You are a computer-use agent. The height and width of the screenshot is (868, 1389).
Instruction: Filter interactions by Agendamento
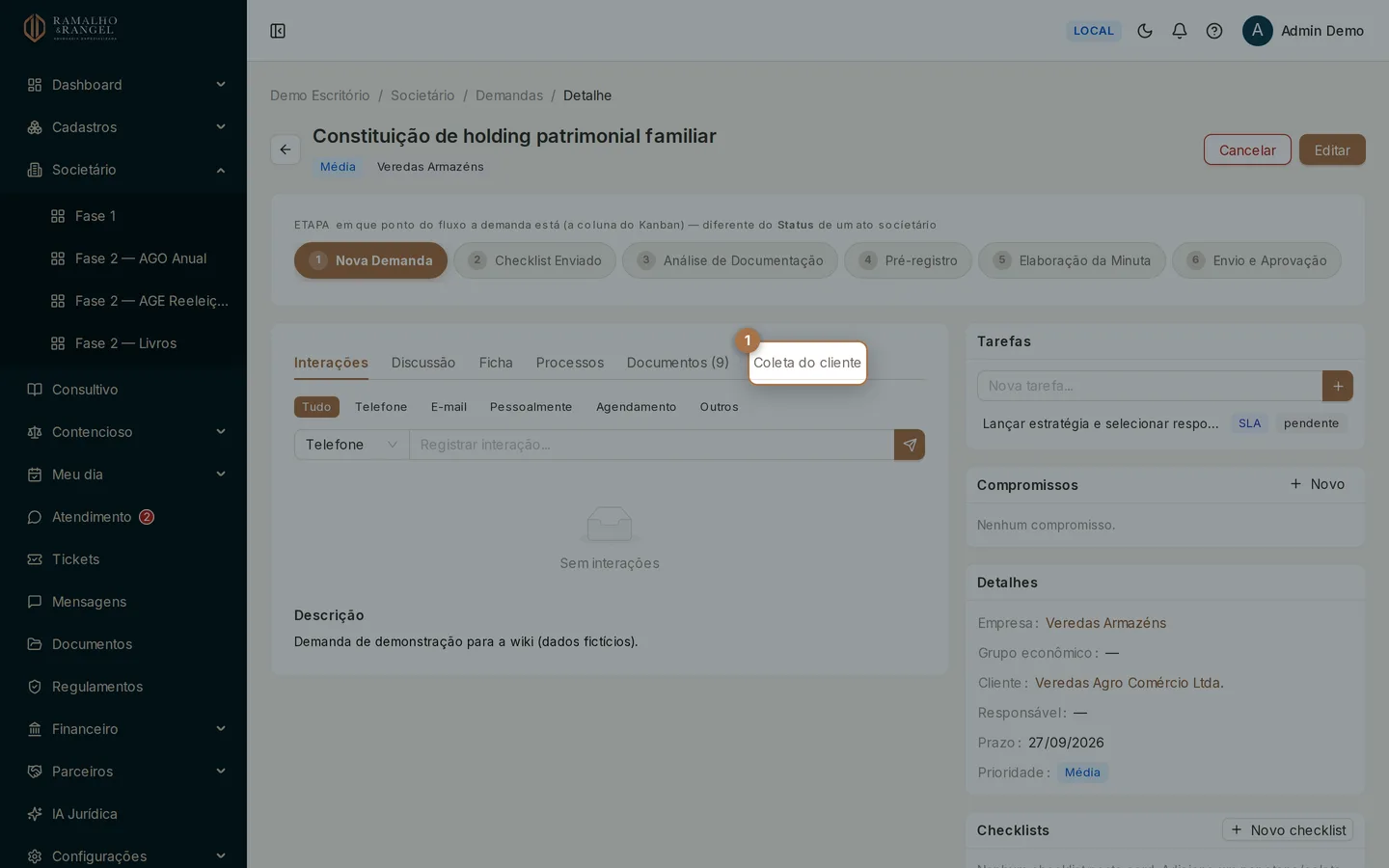[x=636, y=407]
